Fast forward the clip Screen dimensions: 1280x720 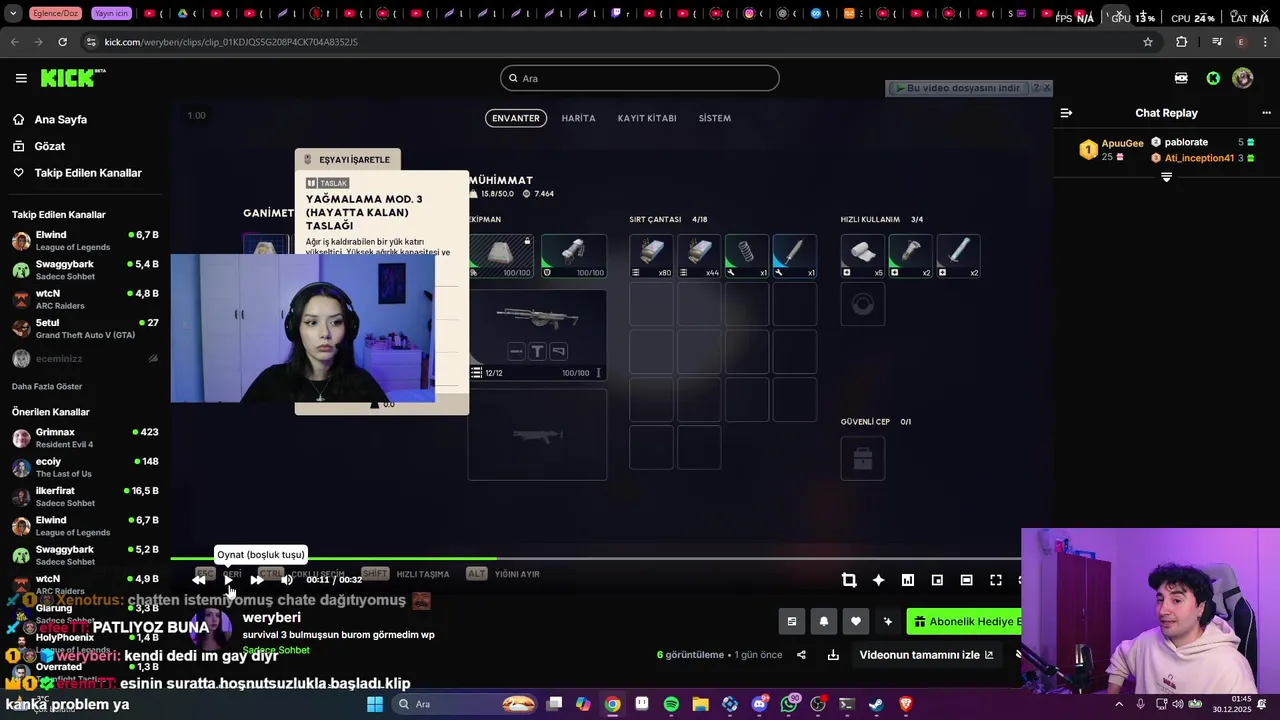pos(257,580)
